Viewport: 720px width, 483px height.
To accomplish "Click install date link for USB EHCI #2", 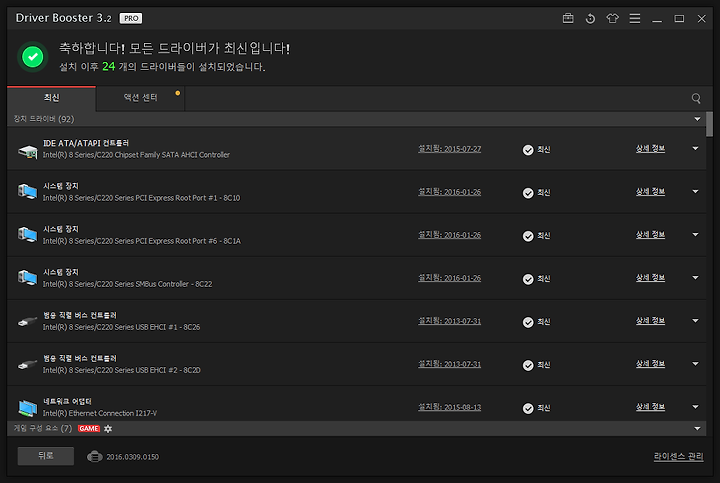I will tap(450, 364).
